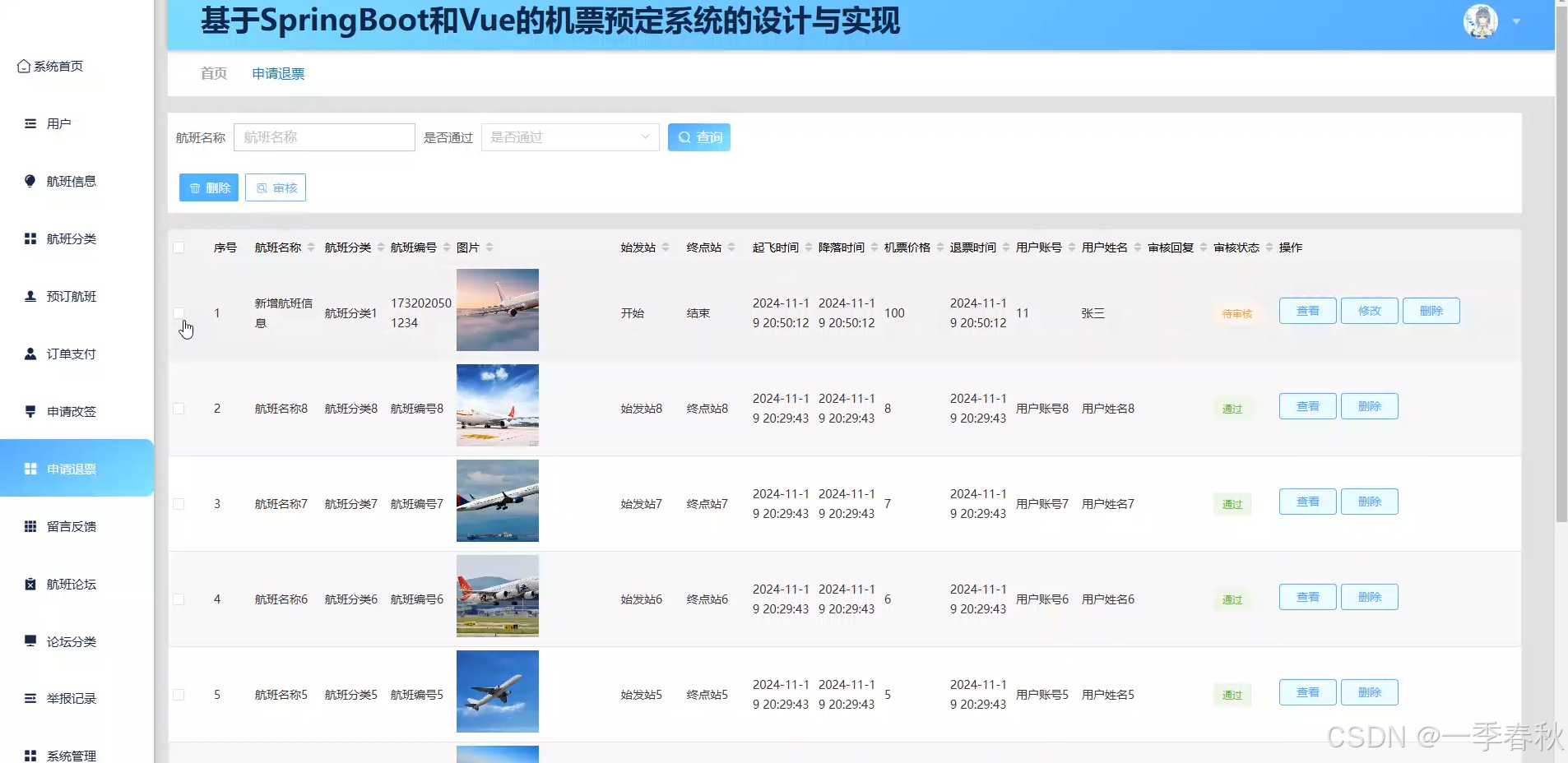Check the row for 新增航班信息
1568x763 pixels.
179,313
